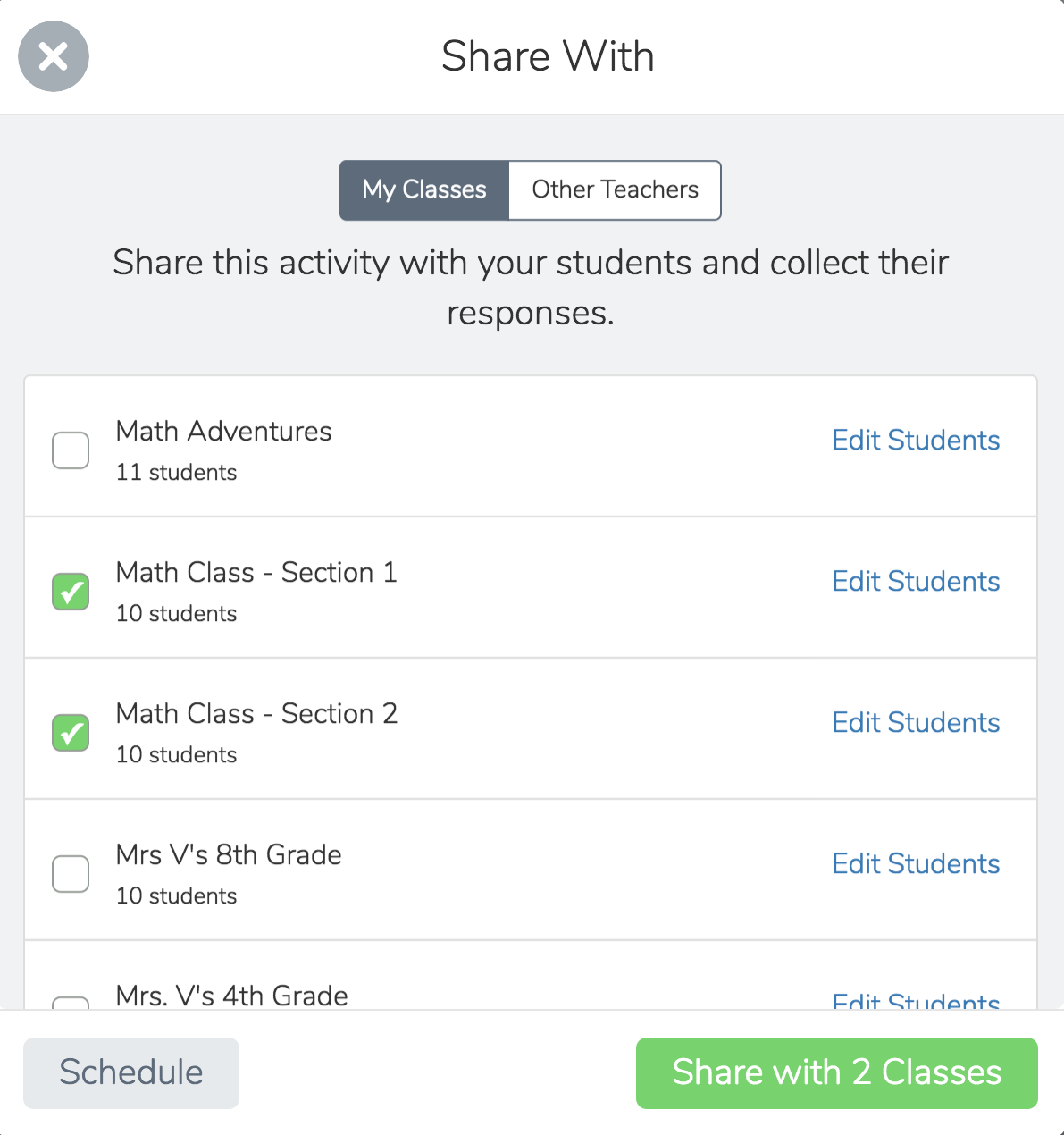Edit Students for Math Adventures

point(916,440)
